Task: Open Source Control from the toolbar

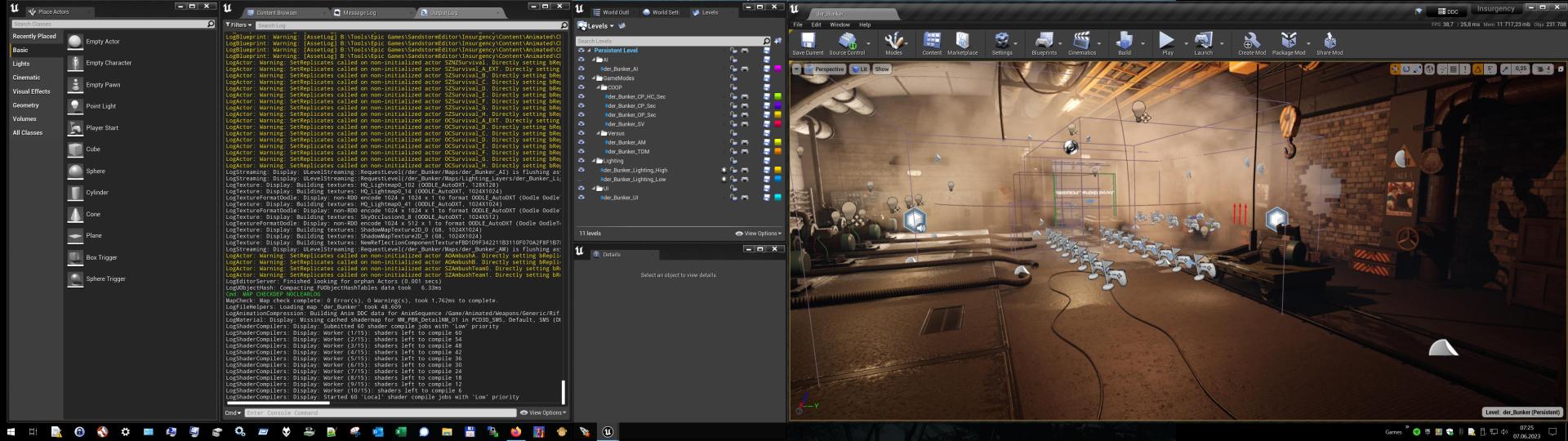Action: tap(847, 43)
